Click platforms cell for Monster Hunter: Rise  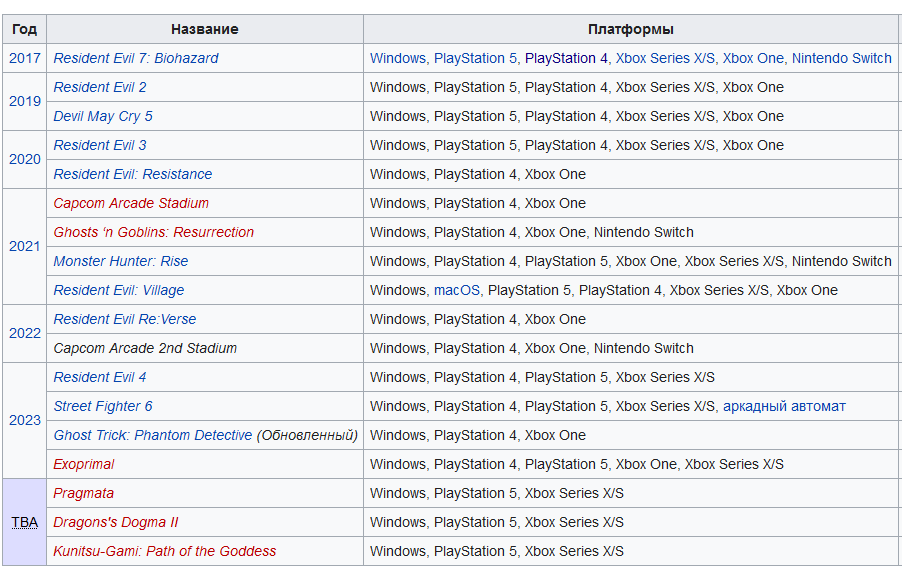tap(630, 261)
